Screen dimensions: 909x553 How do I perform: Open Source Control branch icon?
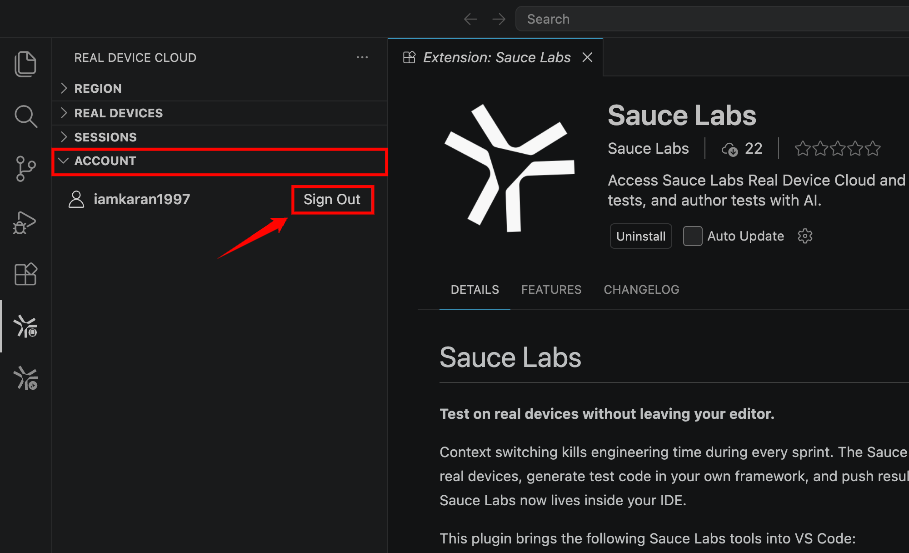click(26, 169)
